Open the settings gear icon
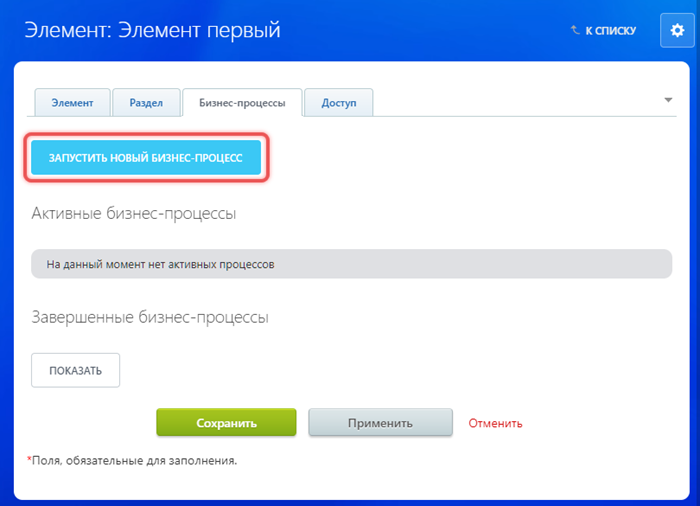The image size is (700, 506). pyautogui.click(x=676, y=31)
